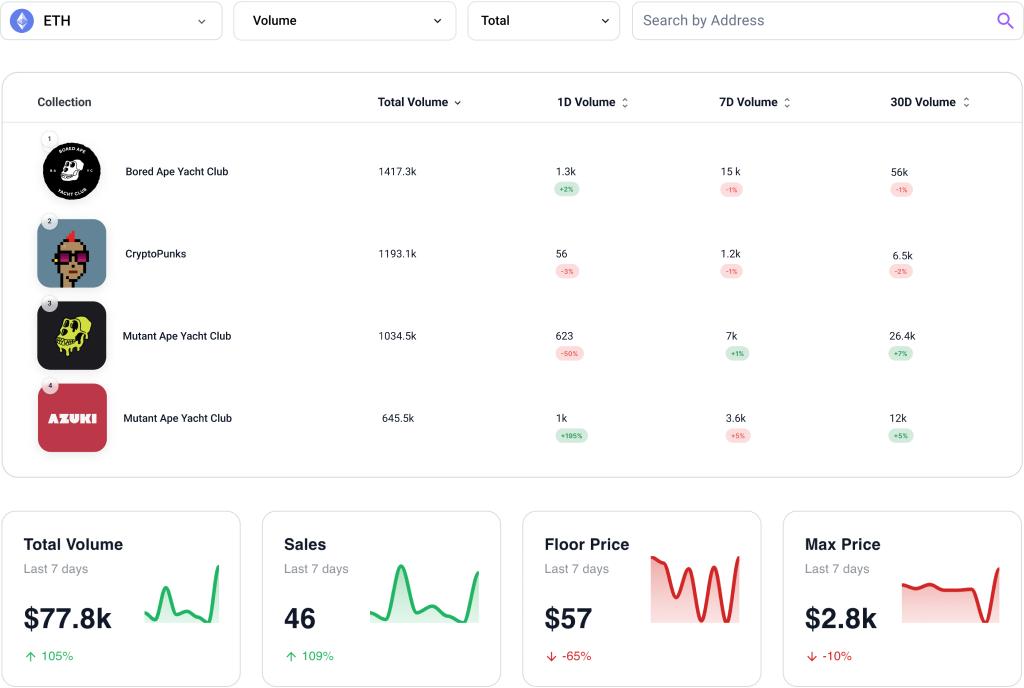Click the $57 floor price figure

coord(568,618)
